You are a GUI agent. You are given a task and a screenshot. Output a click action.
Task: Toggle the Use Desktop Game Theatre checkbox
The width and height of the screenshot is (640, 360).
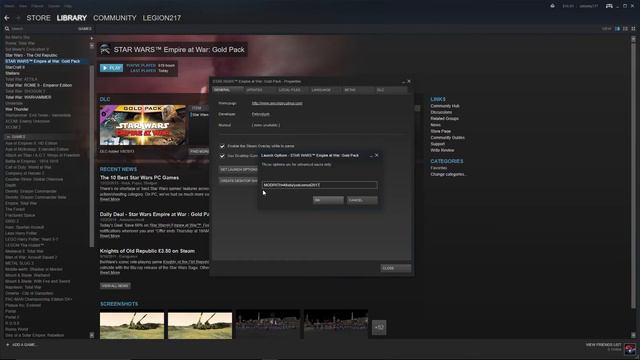click(x=222, y=156)
